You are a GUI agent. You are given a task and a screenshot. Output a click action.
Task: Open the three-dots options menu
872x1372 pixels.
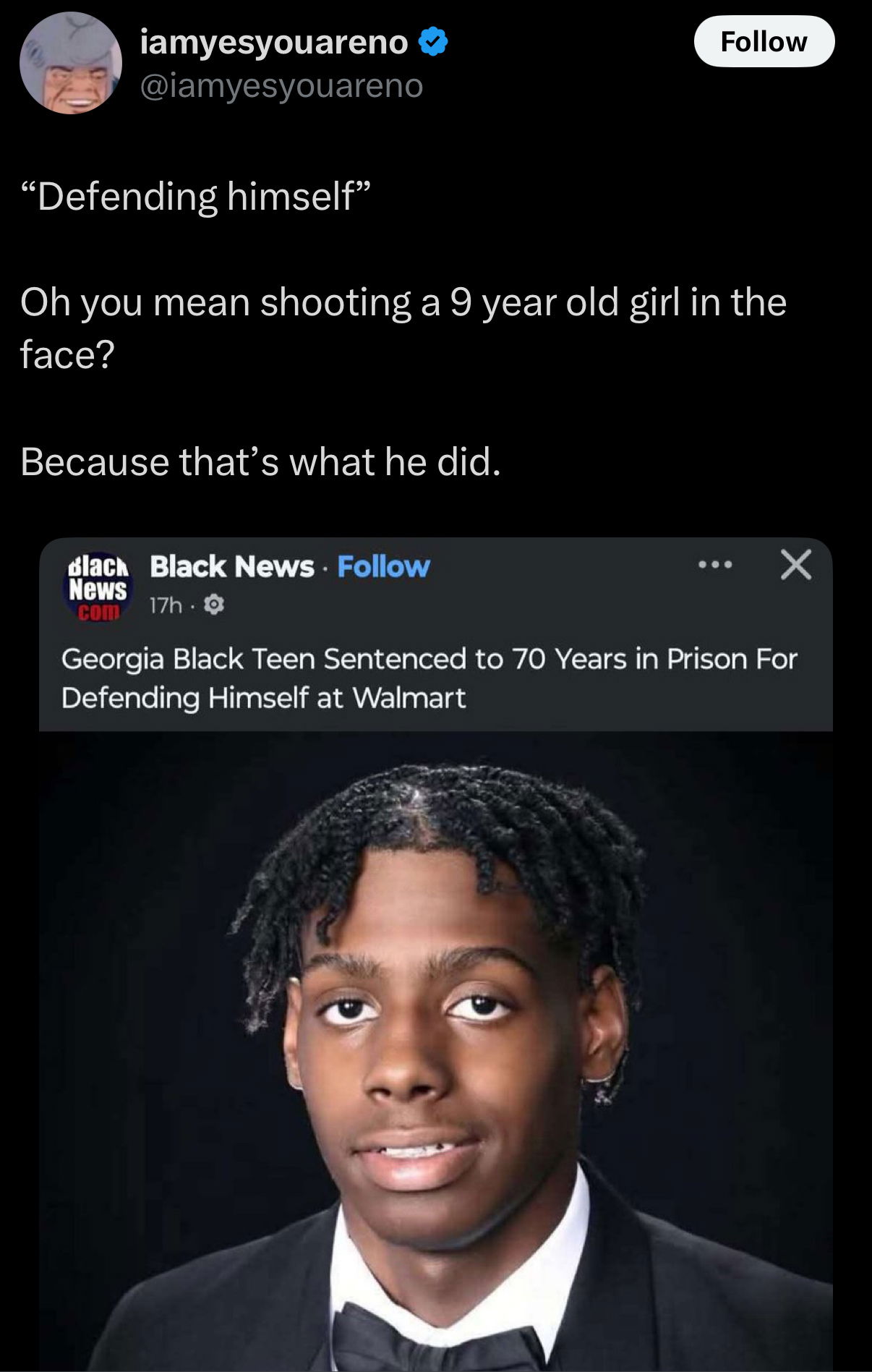click(x=716, y=565)
